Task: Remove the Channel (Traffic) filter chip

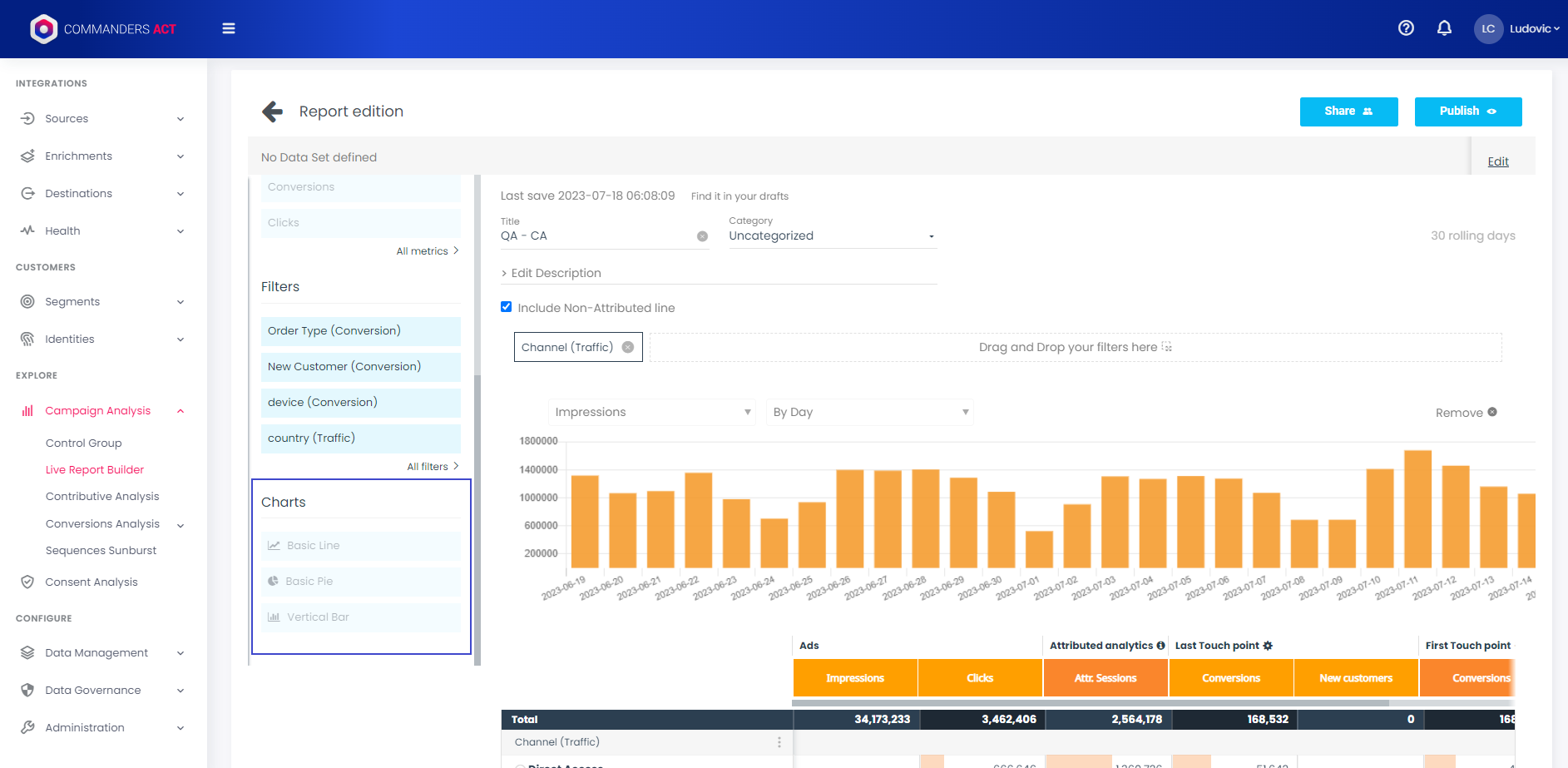Action: point(628,348)
